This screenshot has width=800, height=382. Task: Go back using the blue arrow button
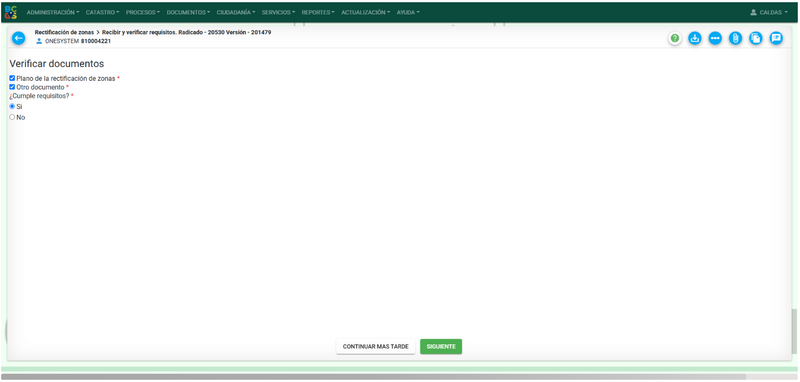18,38
